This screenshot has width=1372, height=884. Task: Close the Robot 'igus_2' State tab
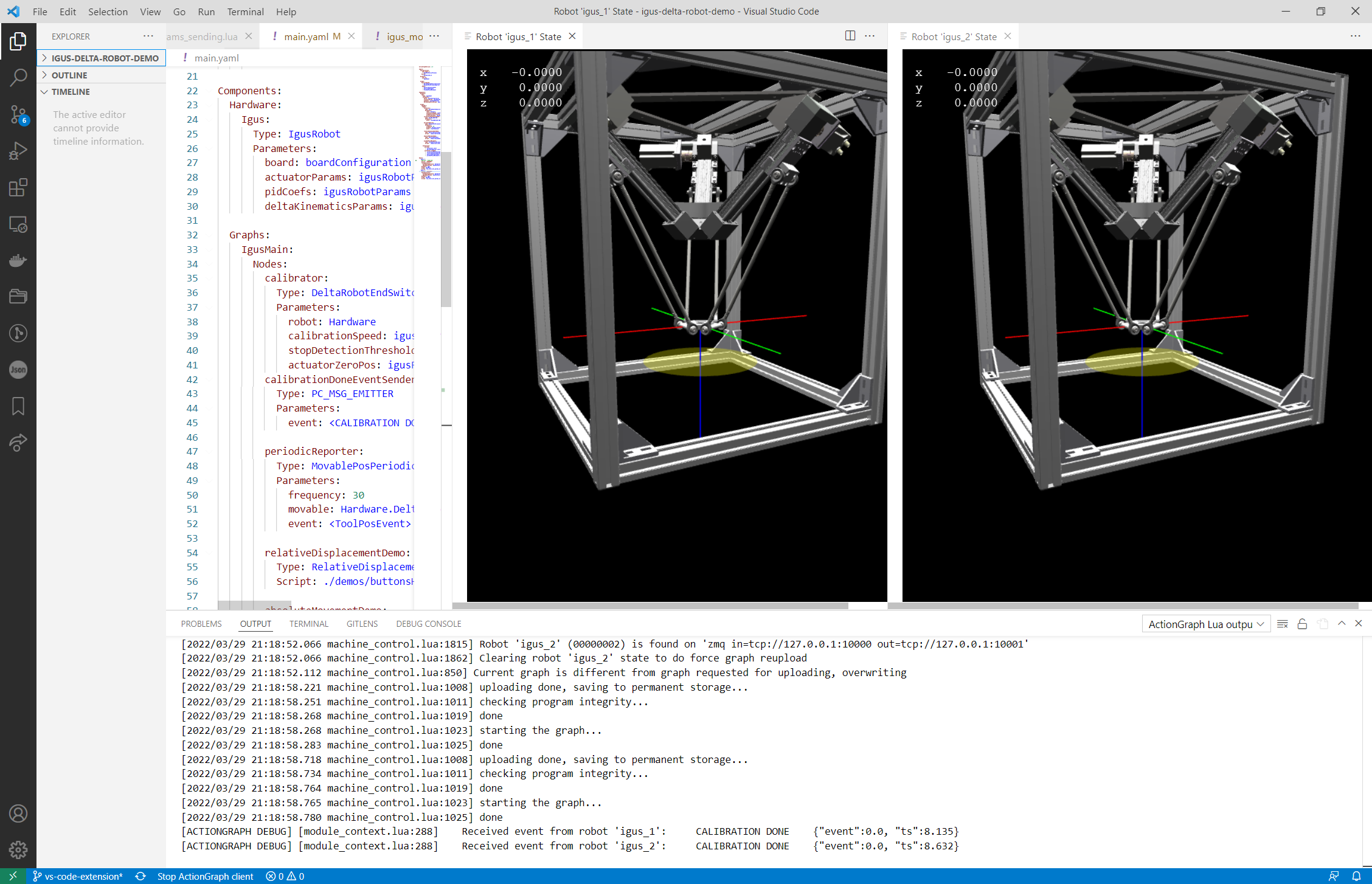pyautogui.click(x=1008, y=36)
